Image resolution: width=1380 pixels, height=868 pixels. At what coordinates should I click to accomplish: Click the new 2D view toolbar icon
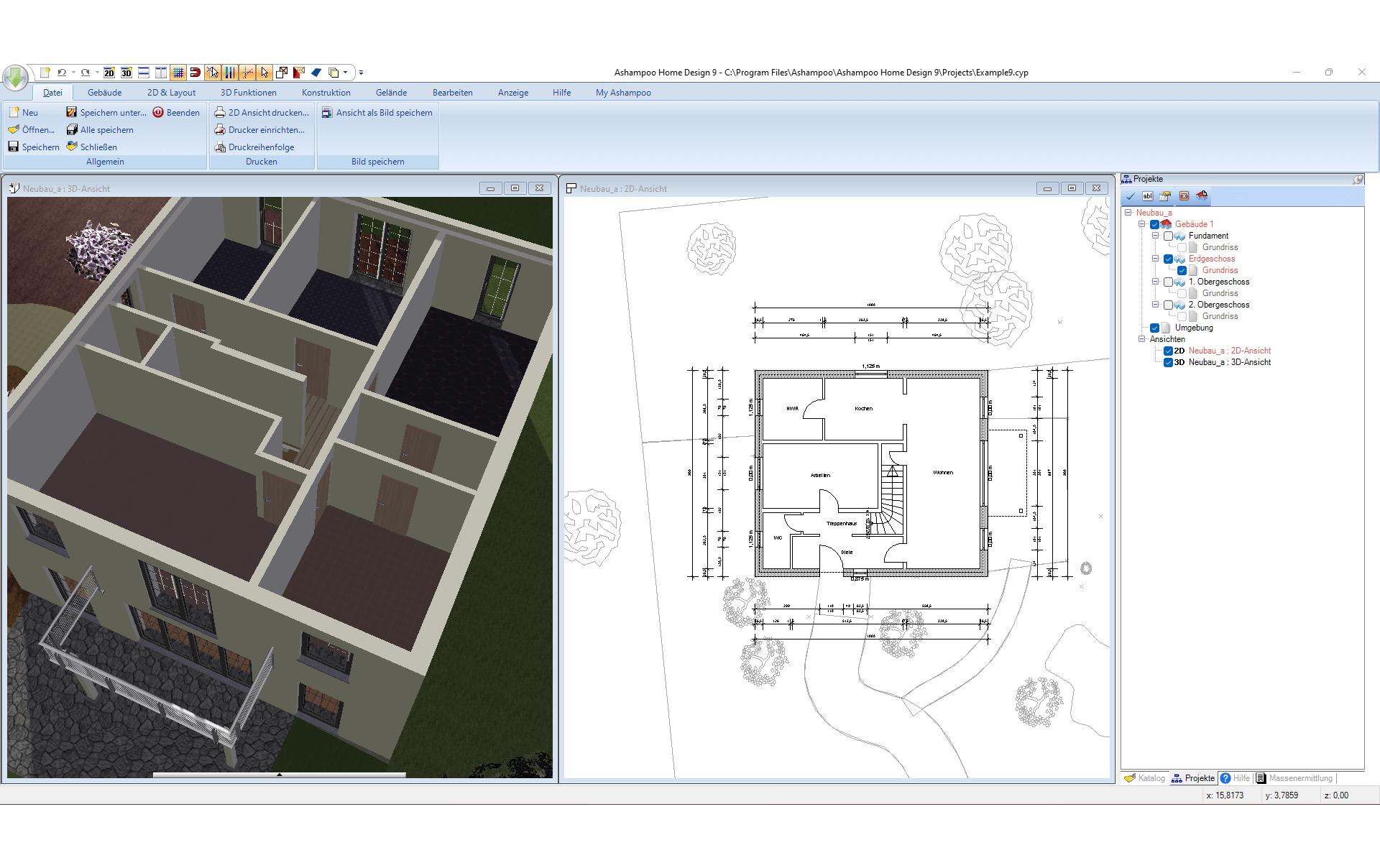pos(109,73)
